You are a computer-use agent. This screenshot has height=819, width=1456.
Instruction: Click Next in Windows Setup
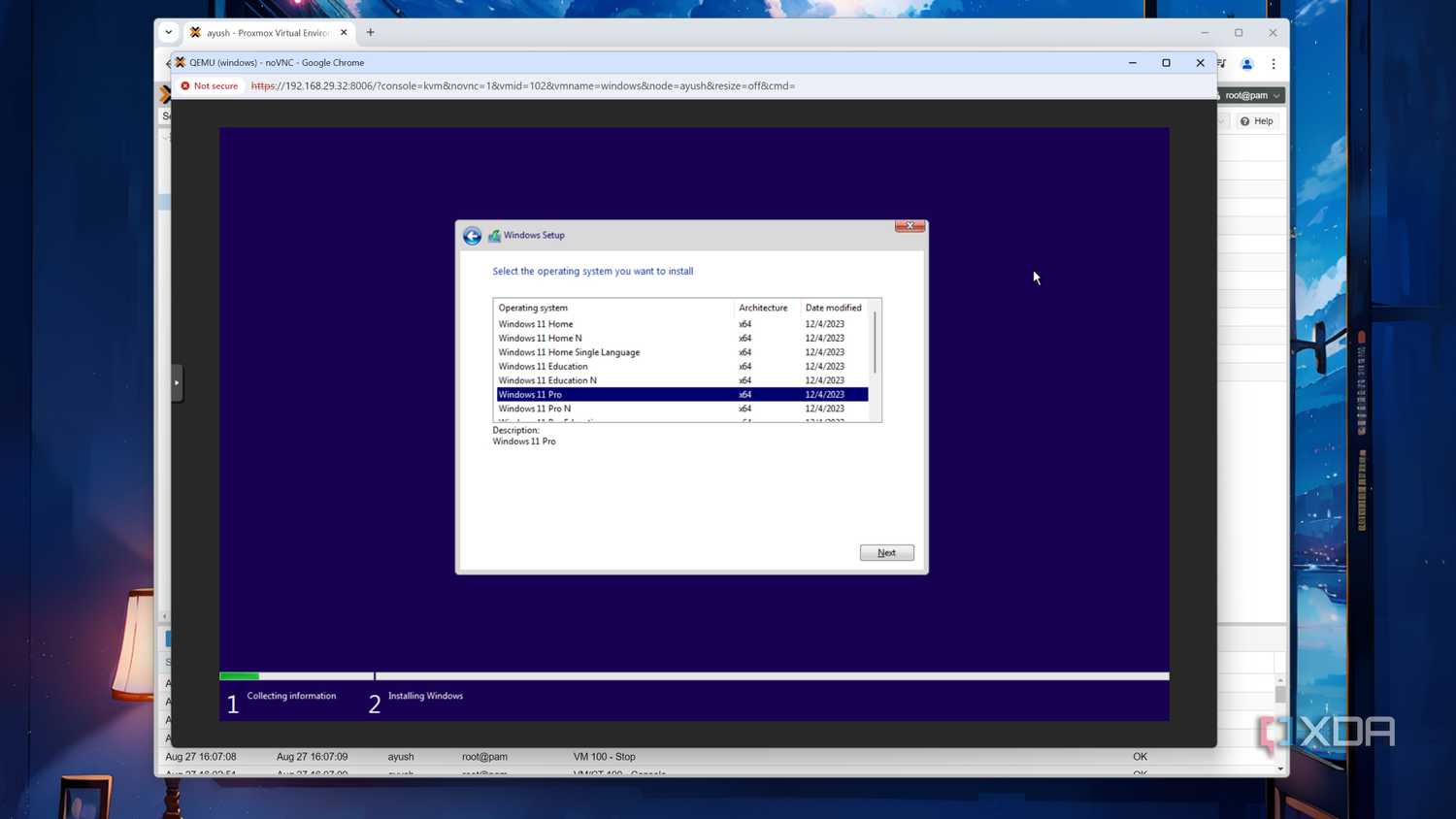886,553
